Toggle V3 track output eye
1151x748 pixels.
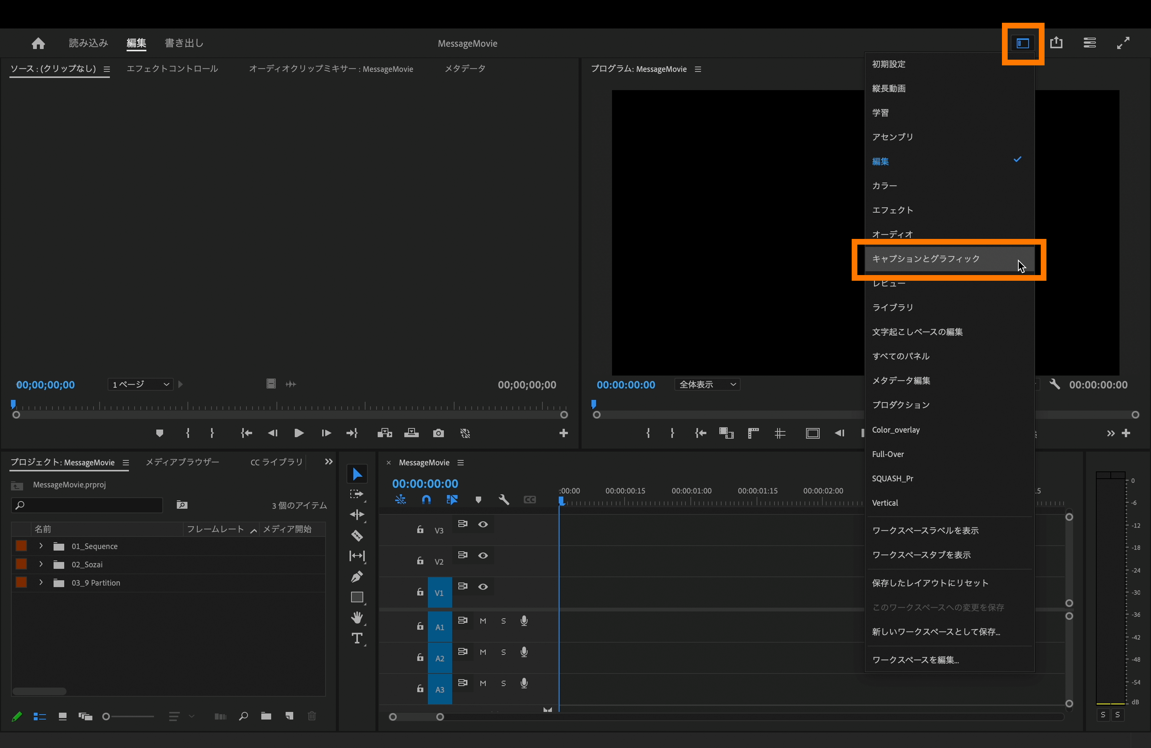[483, 524]
